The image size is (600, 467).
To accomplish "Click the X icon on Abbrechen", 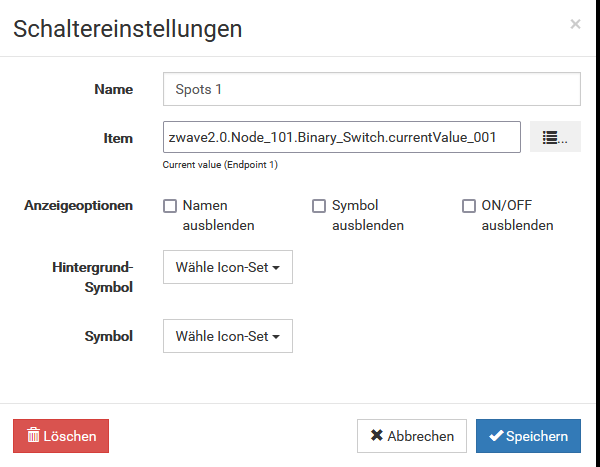I will [377, 436].
